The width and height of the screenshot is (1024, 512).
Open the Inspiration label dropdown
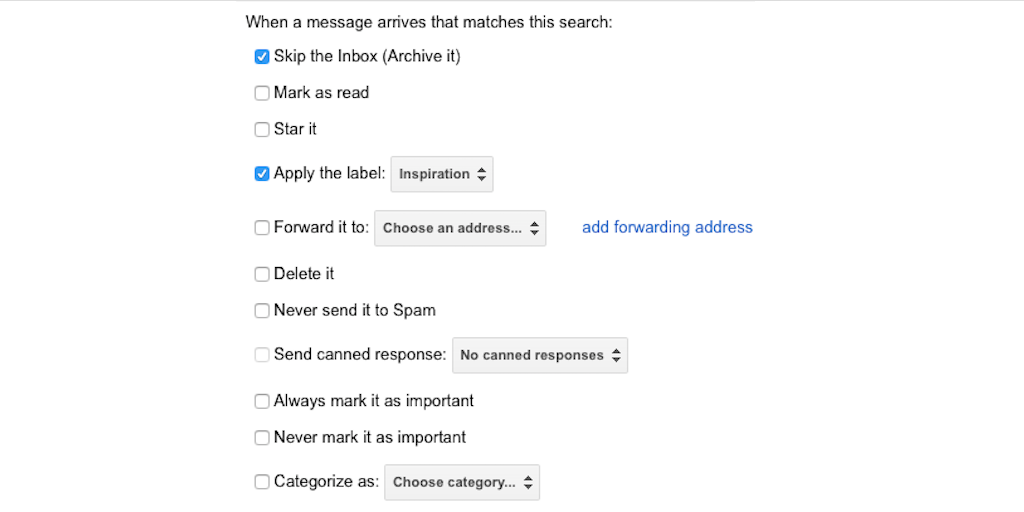pos(442,174)
